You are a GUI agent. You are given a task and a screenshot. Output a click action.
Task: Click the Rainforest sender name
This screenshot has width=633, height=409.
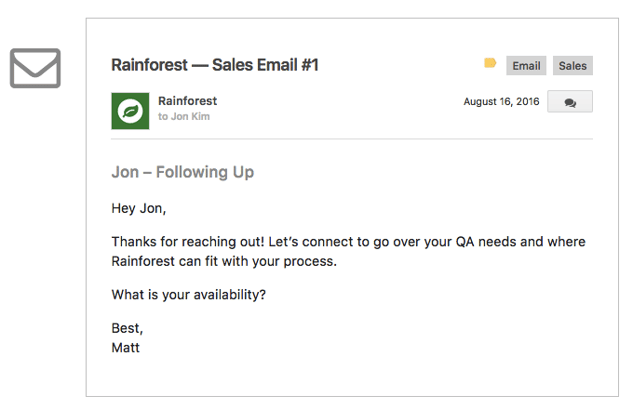[187, 101]
